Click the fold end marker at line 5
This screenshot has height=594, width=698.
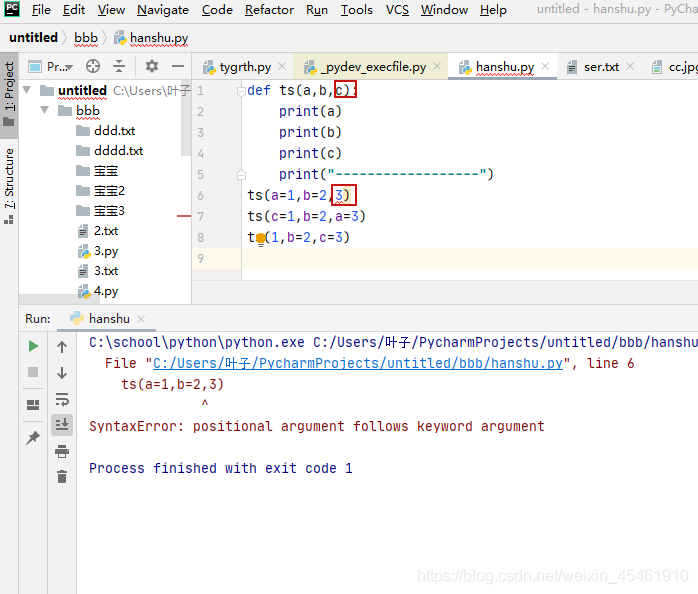click(x=241, y=175)
